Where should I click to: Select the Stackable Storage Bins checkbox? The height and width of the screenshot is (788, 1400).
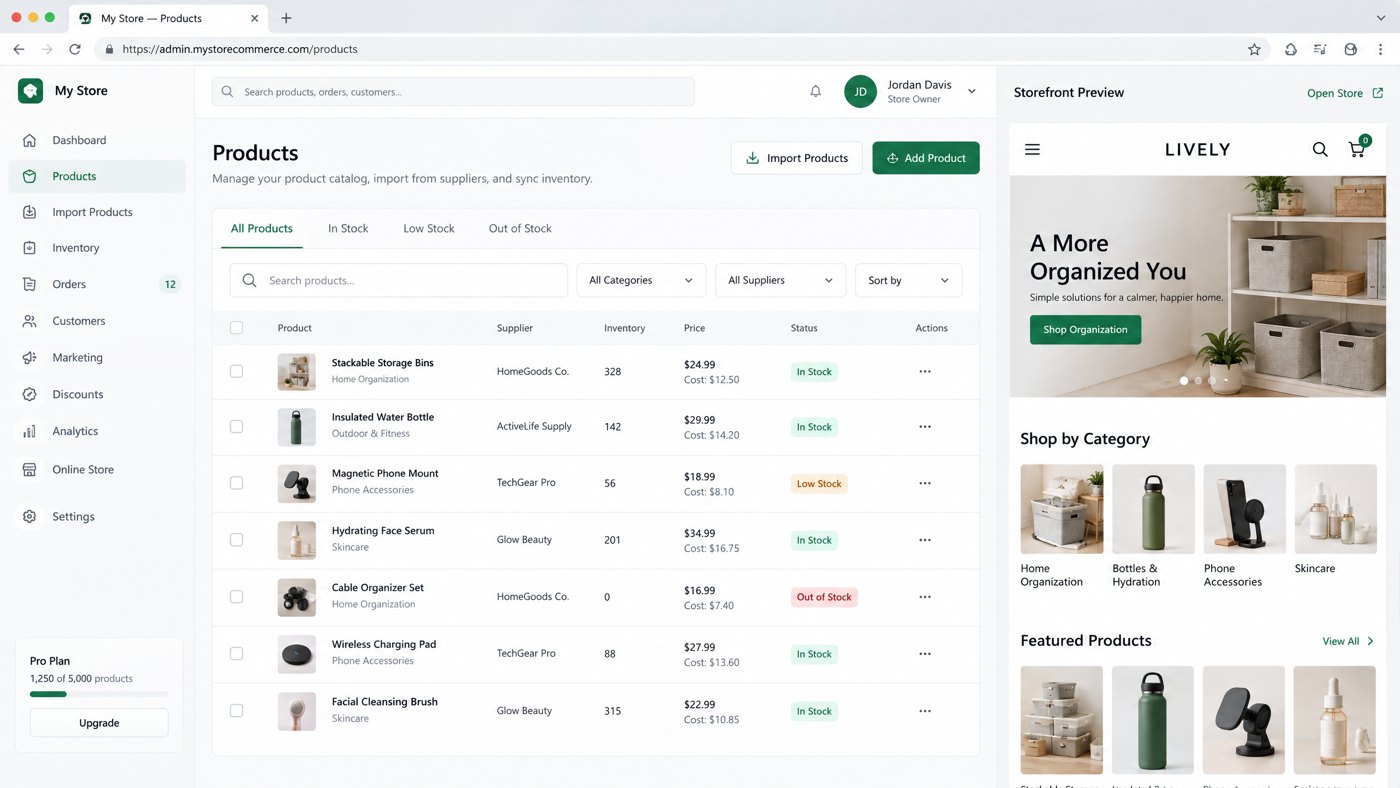[x=236, y=371]
